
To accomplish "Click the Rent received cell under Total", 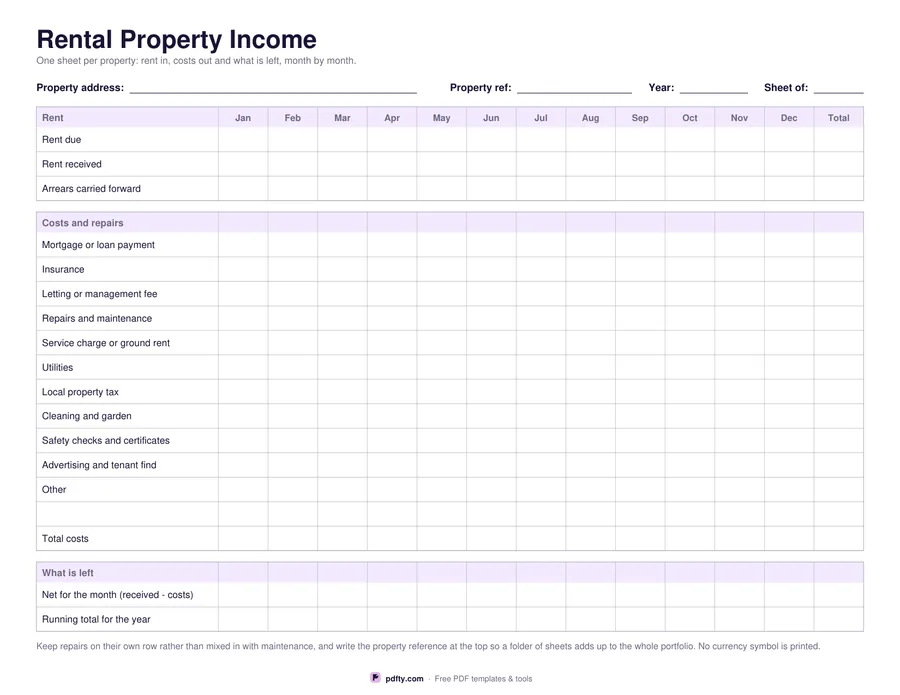I will 839,164.
